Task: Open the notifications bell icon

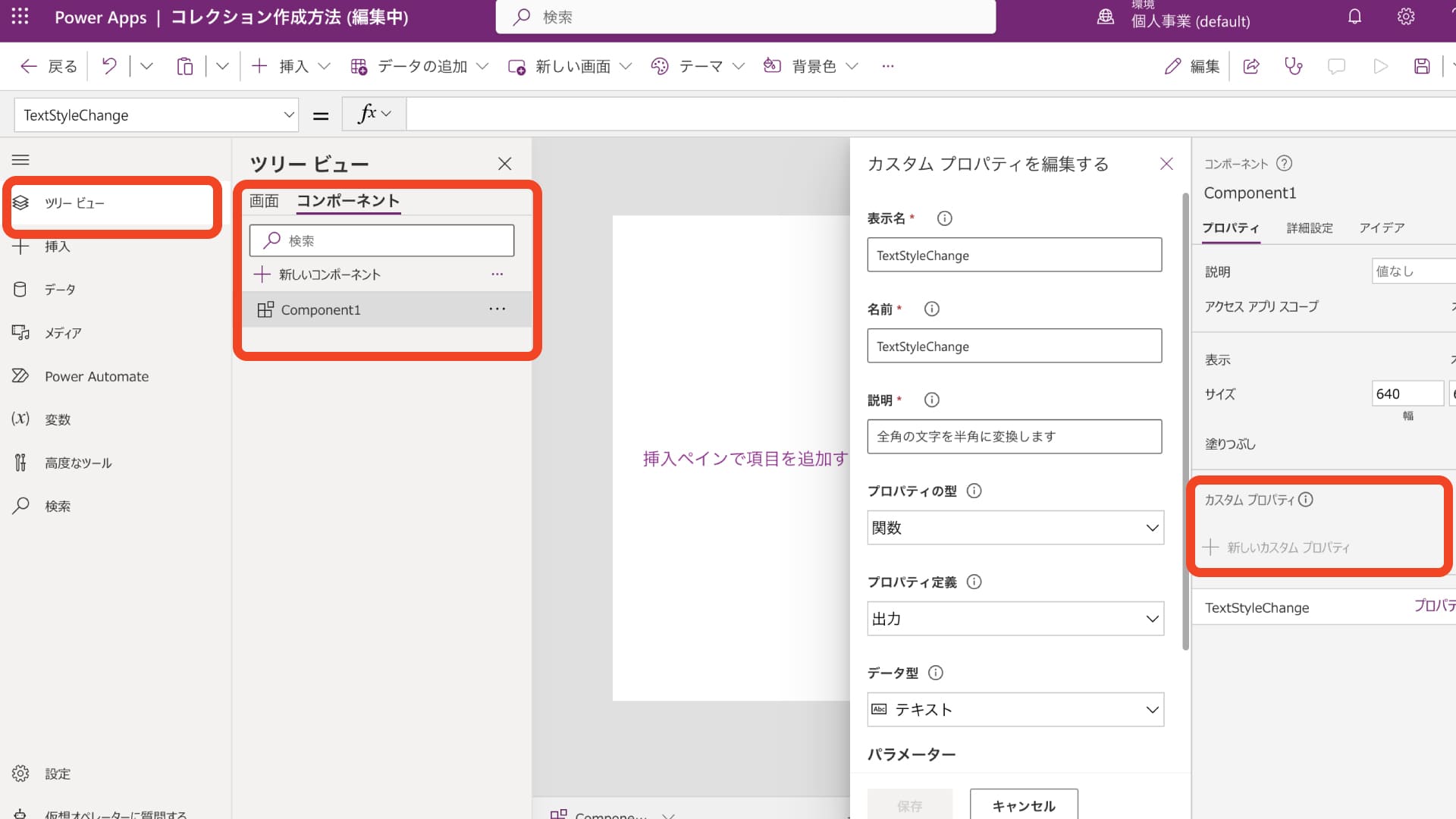Action: click(x=1354, y=16)
